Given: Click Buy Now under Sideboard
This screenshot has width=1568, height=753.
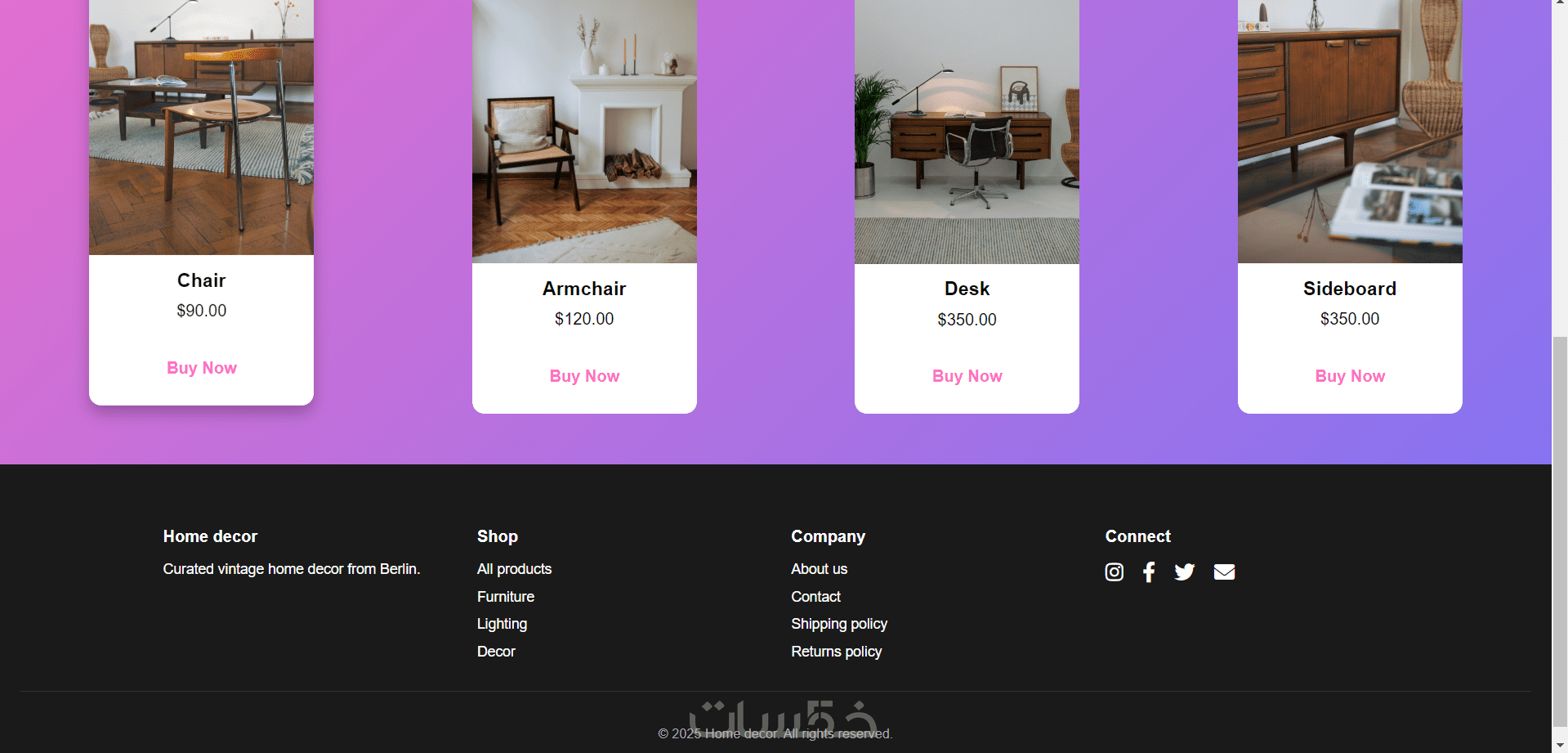Looking at the screenshot, I should coord(1350,376).
